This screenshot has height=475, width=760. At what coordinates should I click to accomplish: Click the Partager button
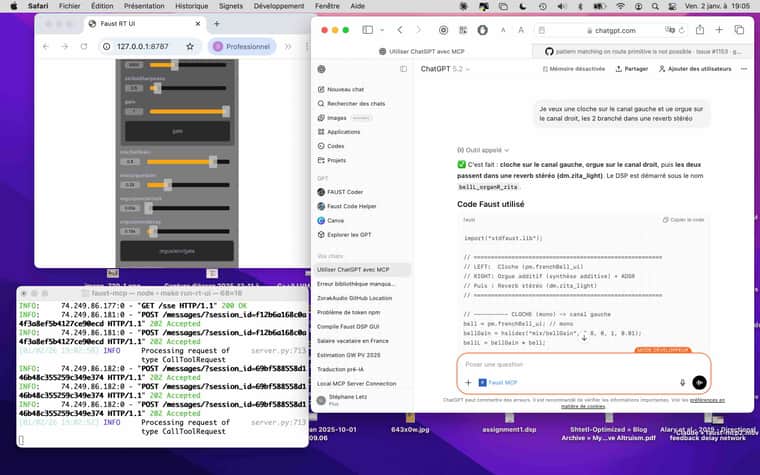coord(632,69)
